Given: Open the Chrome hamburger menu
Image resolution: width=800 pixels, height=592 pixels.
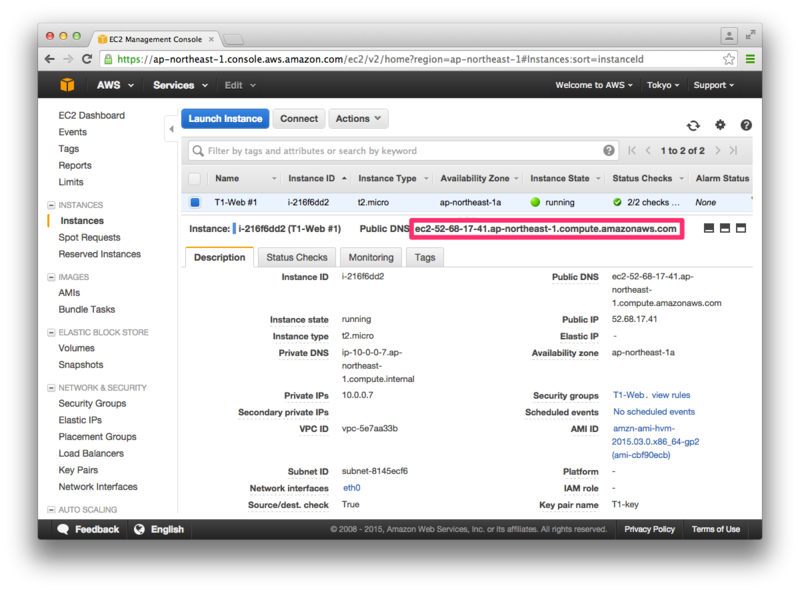Looking at the screenshot, I should click(750, 59).
